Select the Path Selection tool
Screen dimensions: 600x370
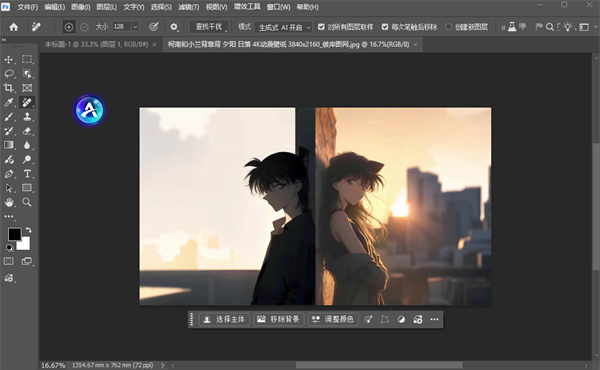(x=8, y=188)
